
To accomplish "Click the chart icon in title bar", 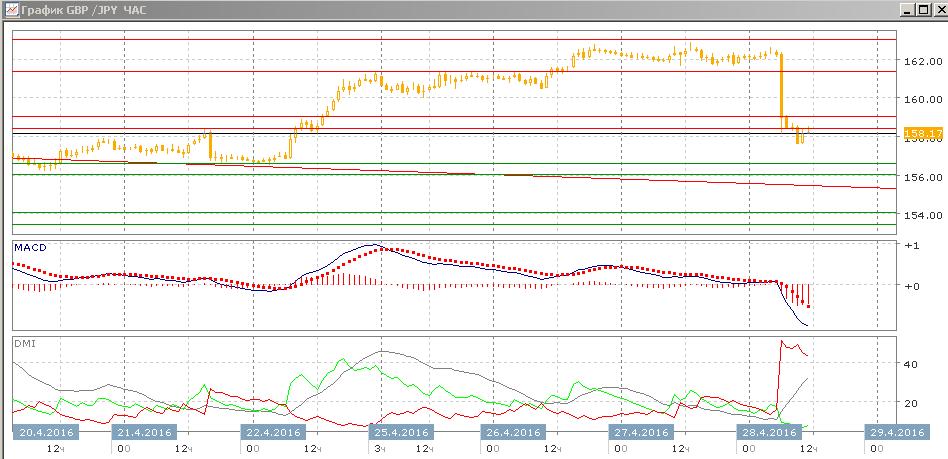I will [x=10, y=10].
